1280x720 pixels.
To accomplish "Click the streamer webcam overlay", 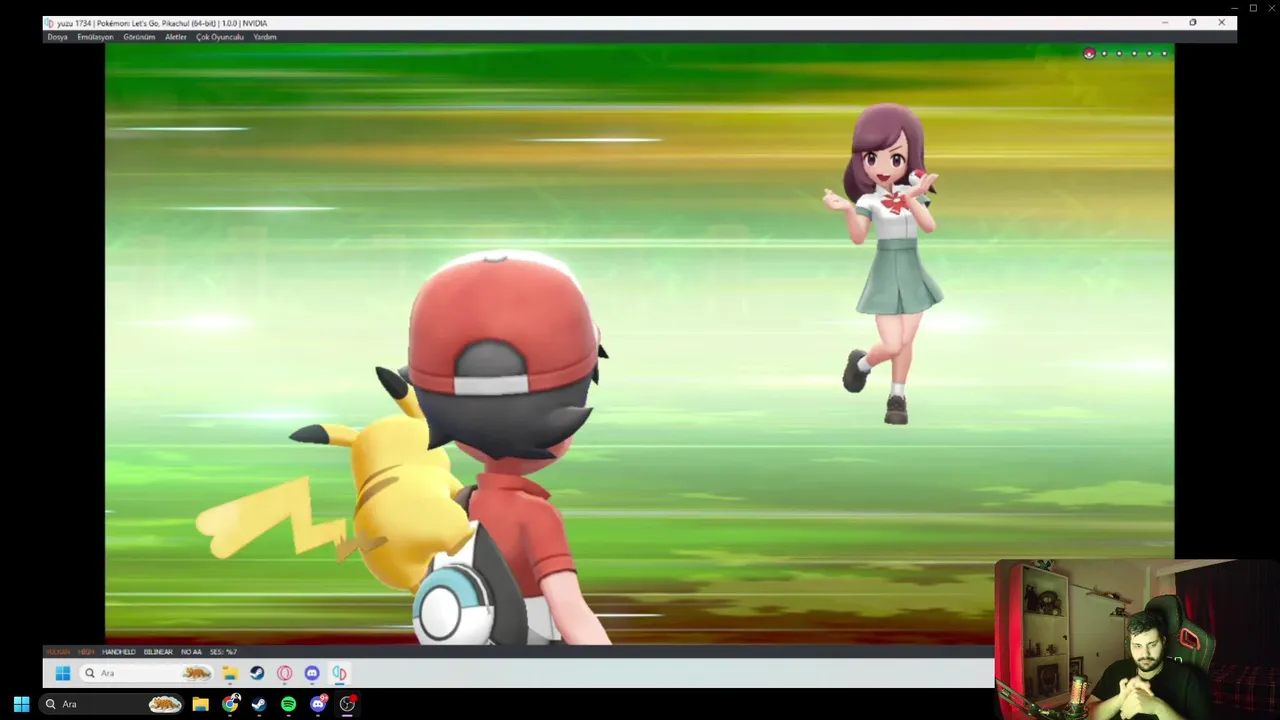I will point(1137,639).
